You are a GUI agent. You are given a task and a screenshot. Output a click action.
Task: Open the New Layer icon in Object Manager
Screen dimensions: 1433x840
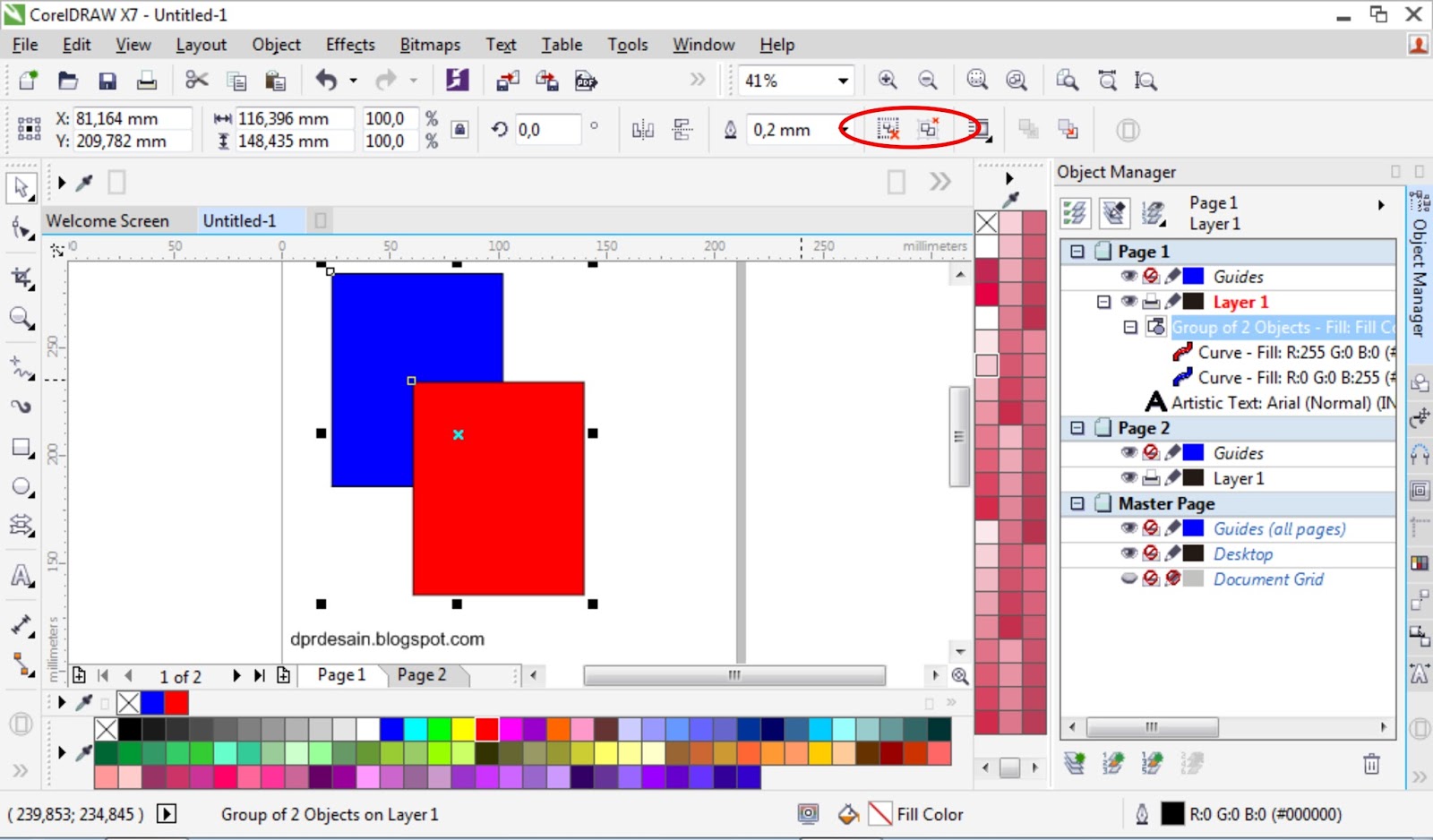(1075, 763)
